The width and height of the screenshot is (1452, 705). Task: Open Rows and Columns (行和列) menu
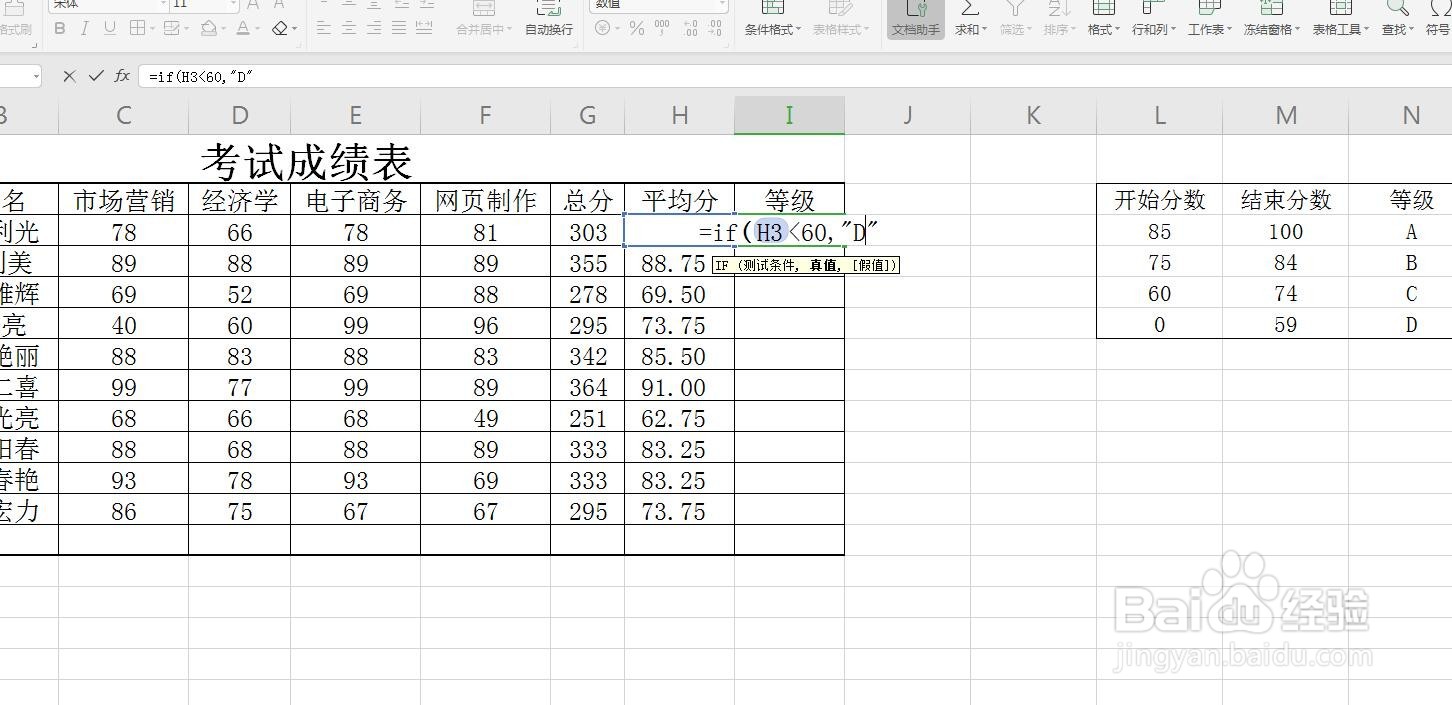click(x=1153, y=19)
